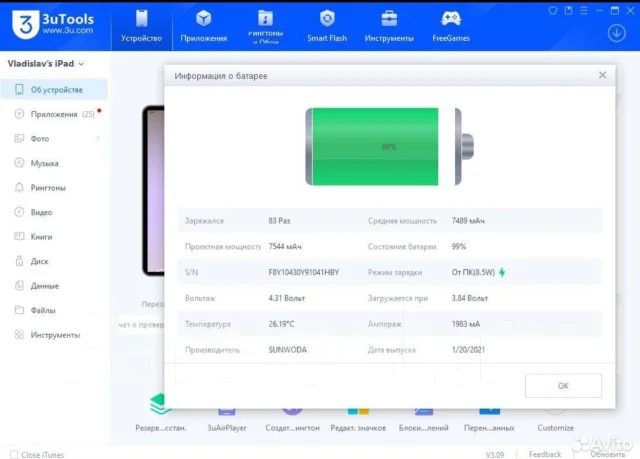Click the Видео play icon
The image size is (640, 459).
click(19, 212)
